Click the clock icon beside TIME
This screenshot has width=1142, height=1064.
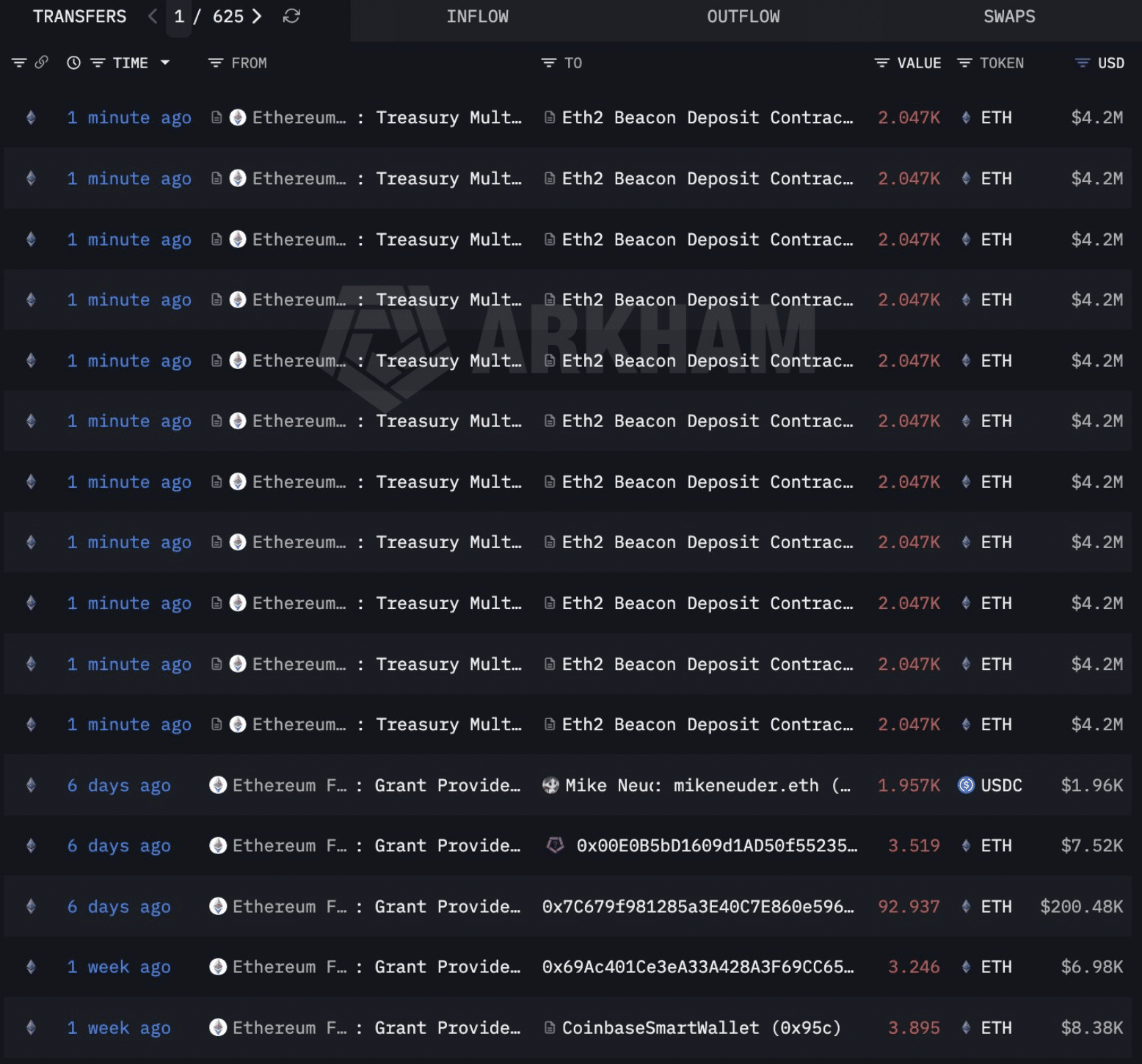pos(73,63)
